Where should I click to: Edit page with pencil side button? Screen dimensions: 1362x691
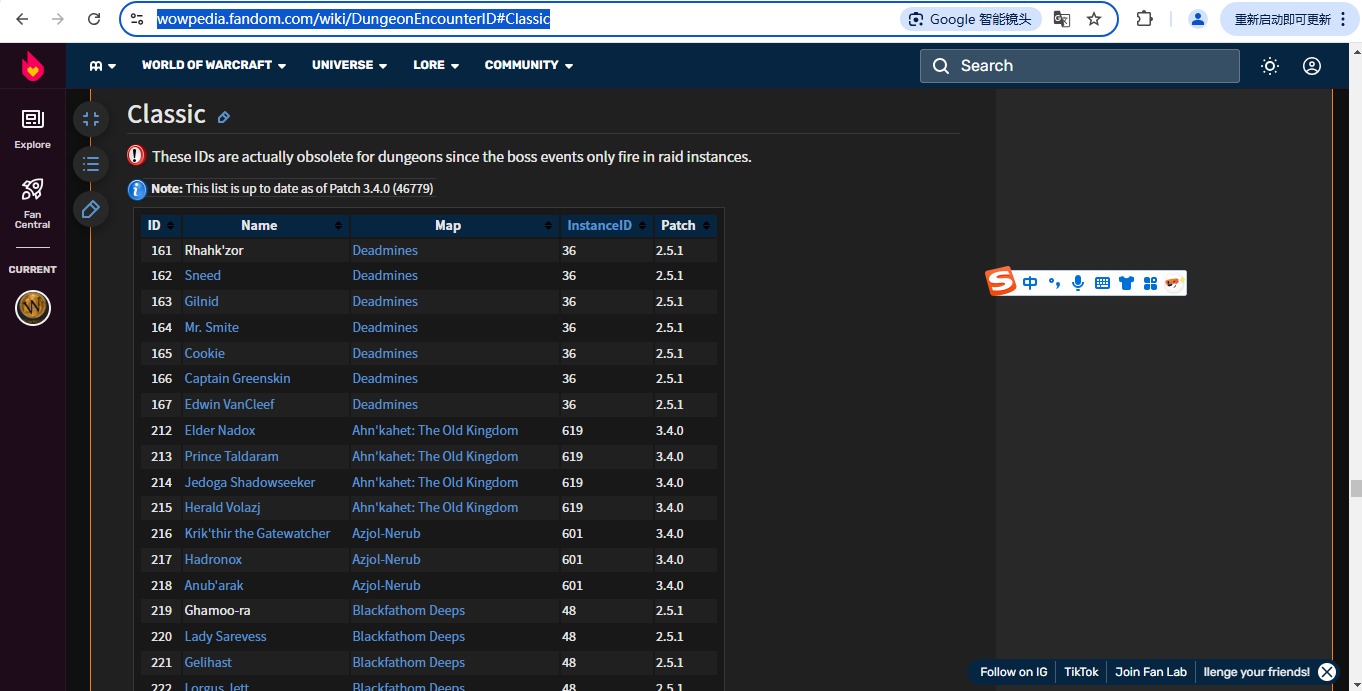91,209
